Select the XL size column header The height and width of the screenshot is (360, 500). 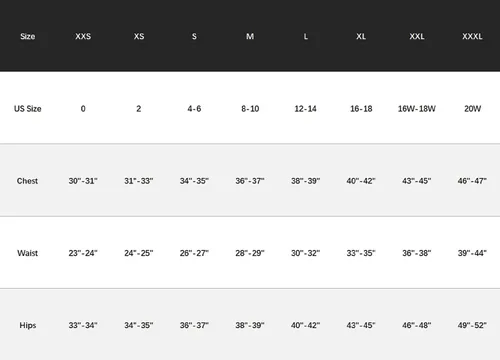pyautogui.click(x=361, y=36)
